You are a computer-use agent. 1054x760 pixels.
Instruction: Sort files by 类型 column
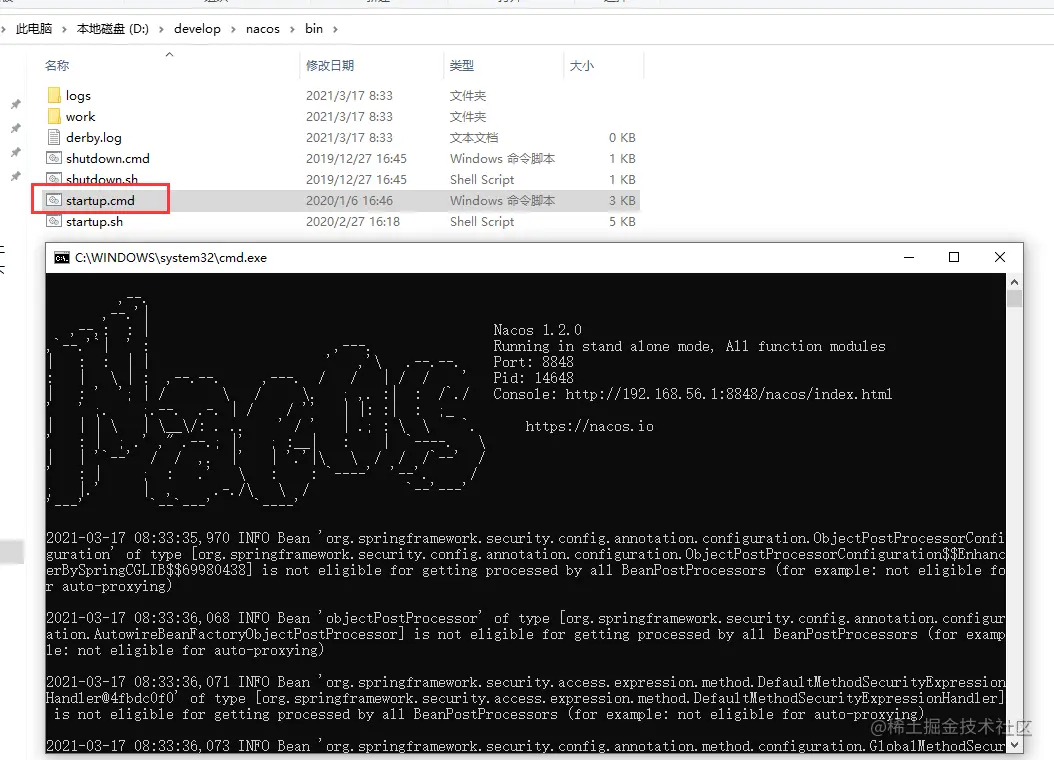click(x=462, y=65)
